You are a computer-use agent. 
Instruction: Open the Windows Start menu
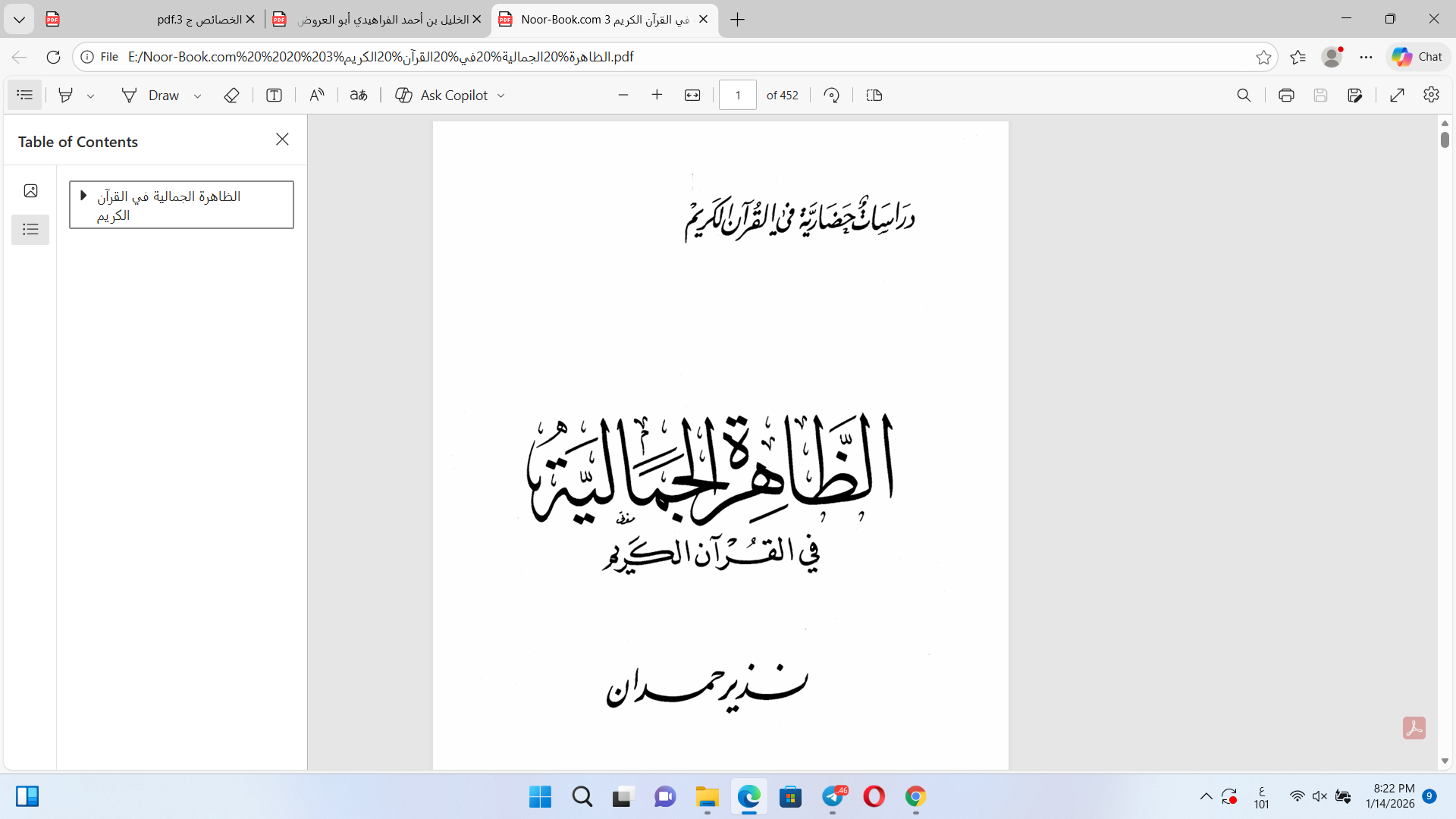pos(540,796)
